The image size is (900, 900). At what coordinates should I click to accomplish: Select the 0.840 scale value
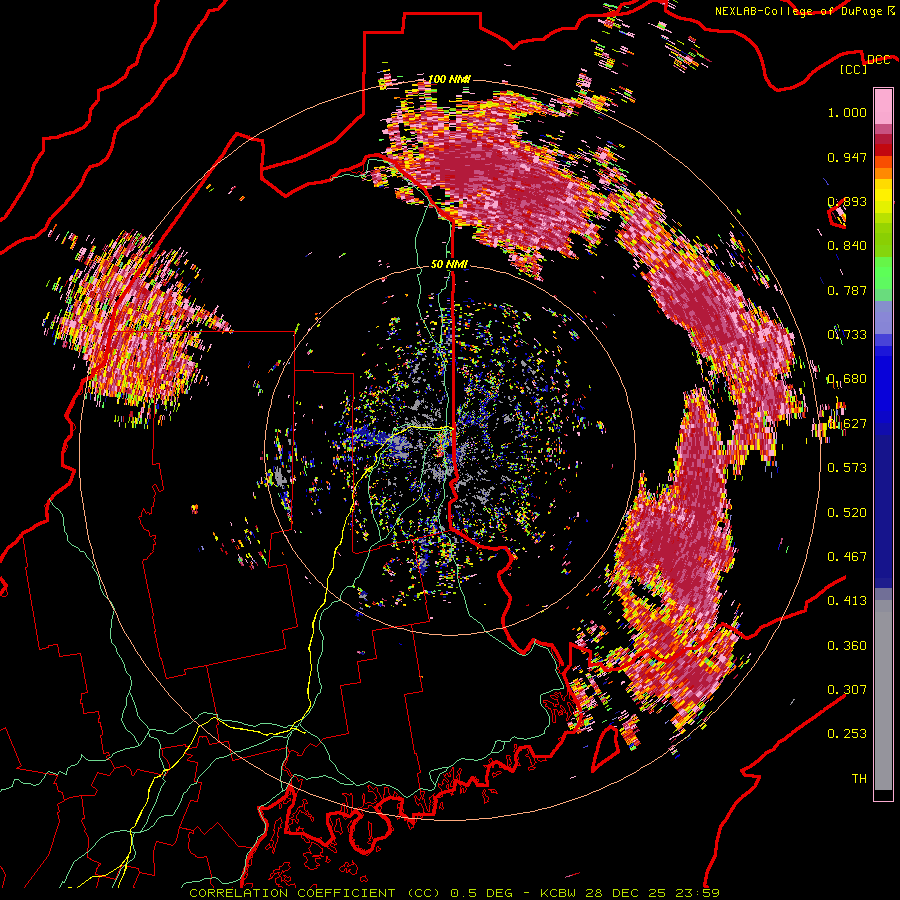click(x=847, y=246)
